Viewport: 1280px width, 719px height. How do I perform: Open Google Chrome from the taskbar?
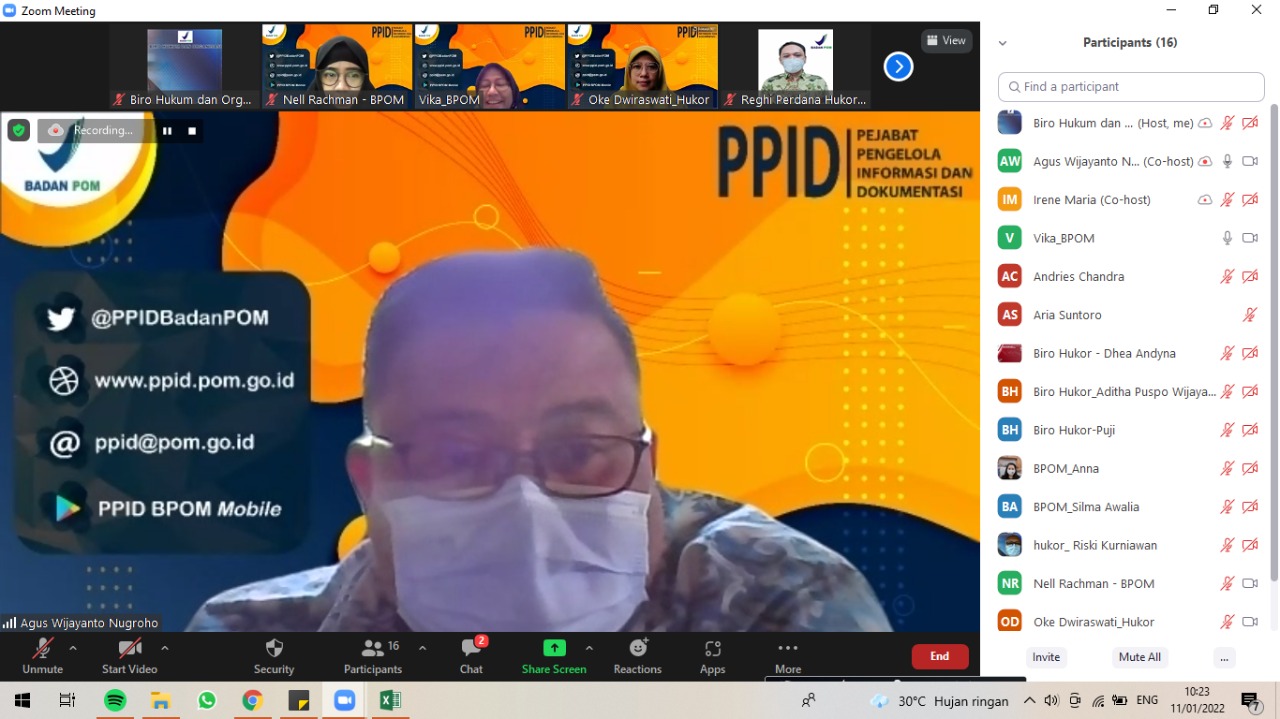[x=252, y=700]
